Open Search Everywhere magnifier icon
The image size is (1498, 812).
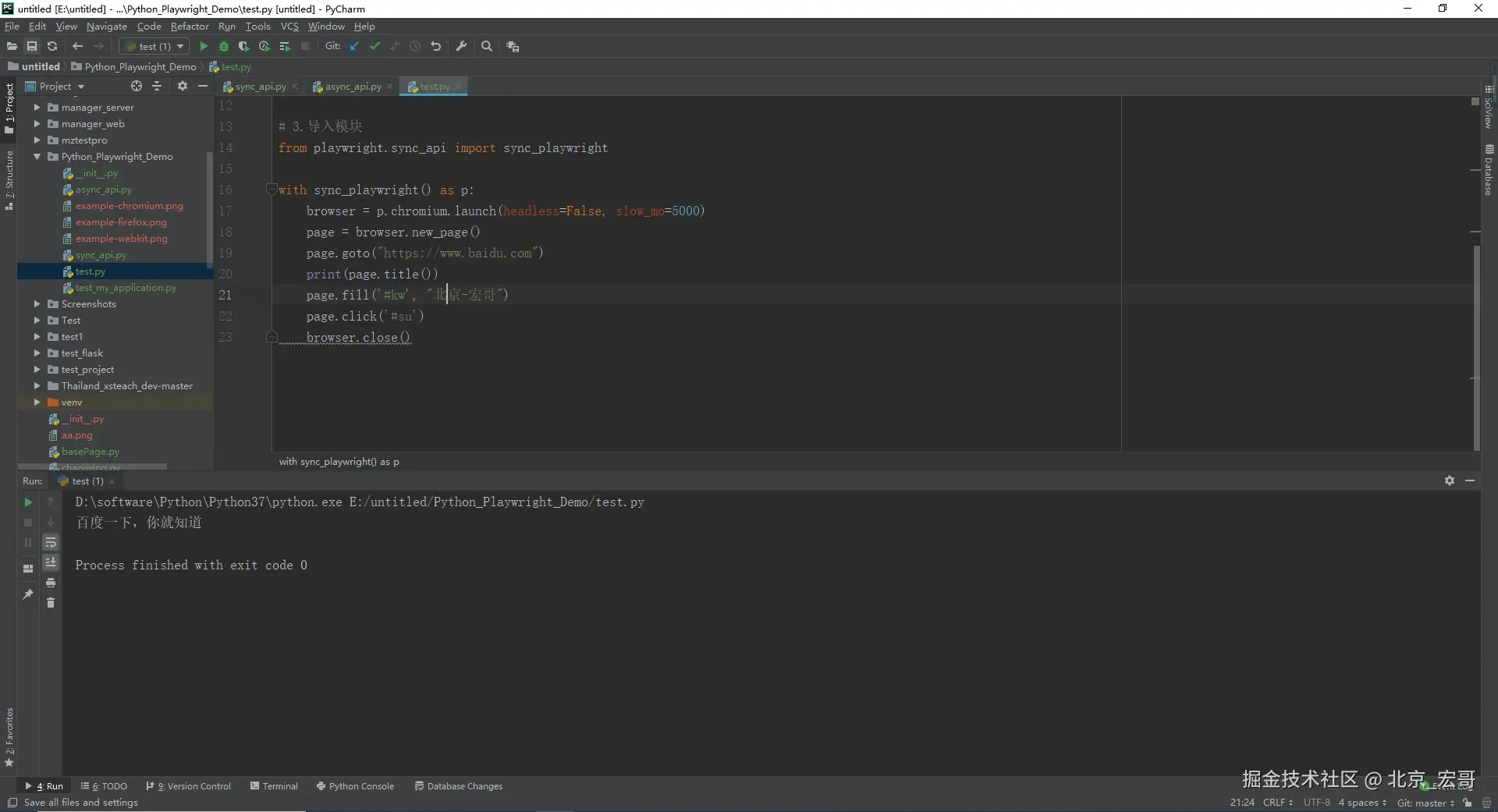[x=487, y=47]
